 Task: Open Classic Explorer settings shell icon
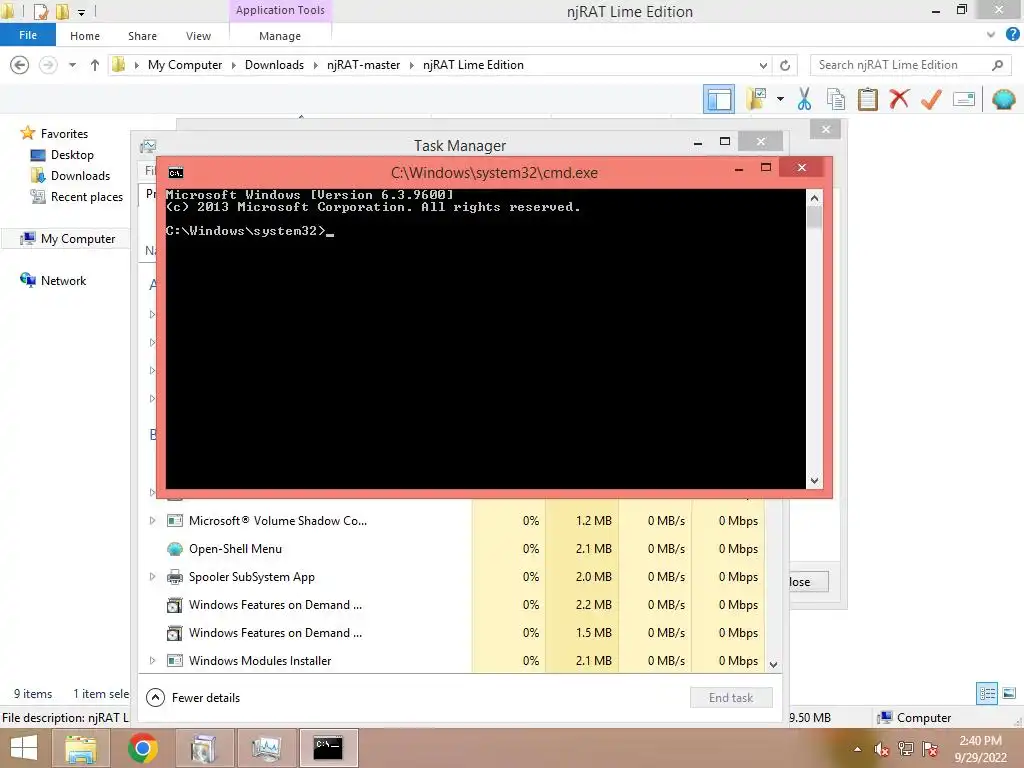point(1003,99)
